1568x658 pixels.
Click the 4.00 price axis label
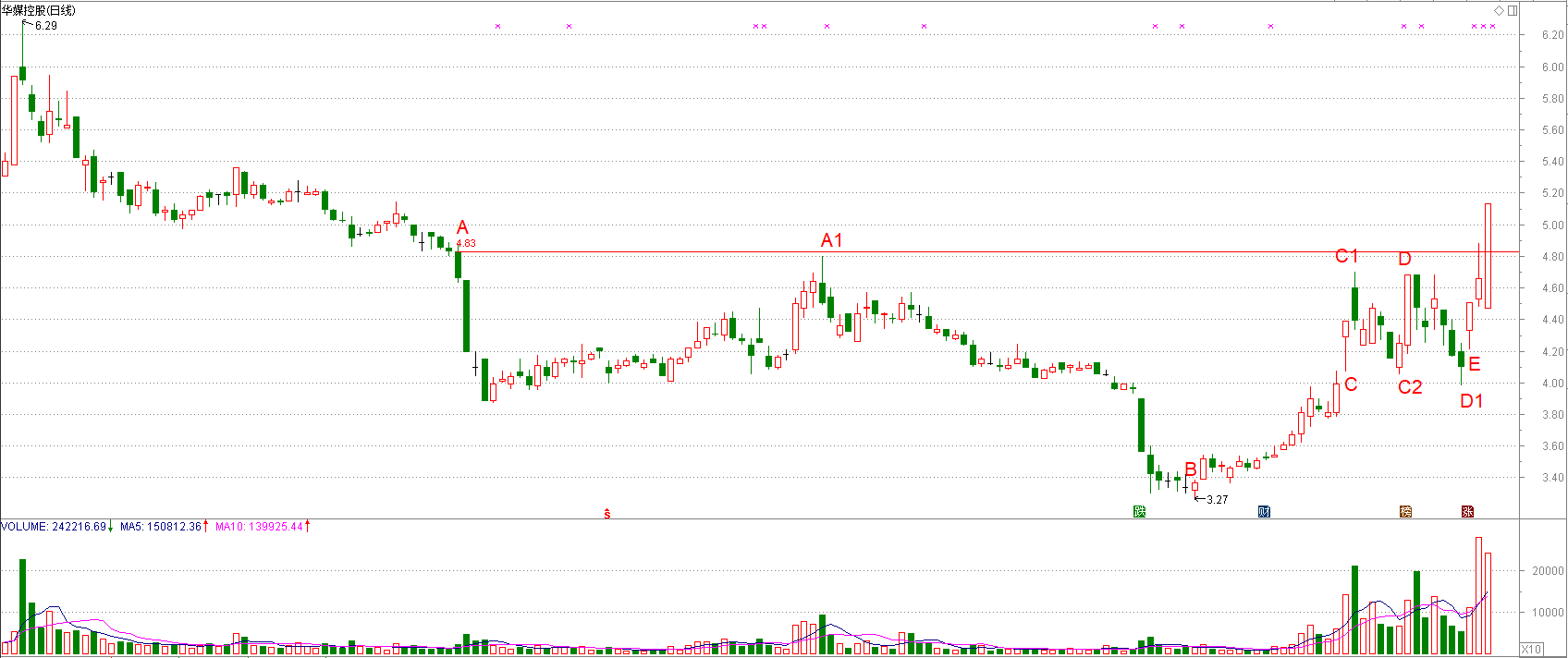[x=1553, y=384]
